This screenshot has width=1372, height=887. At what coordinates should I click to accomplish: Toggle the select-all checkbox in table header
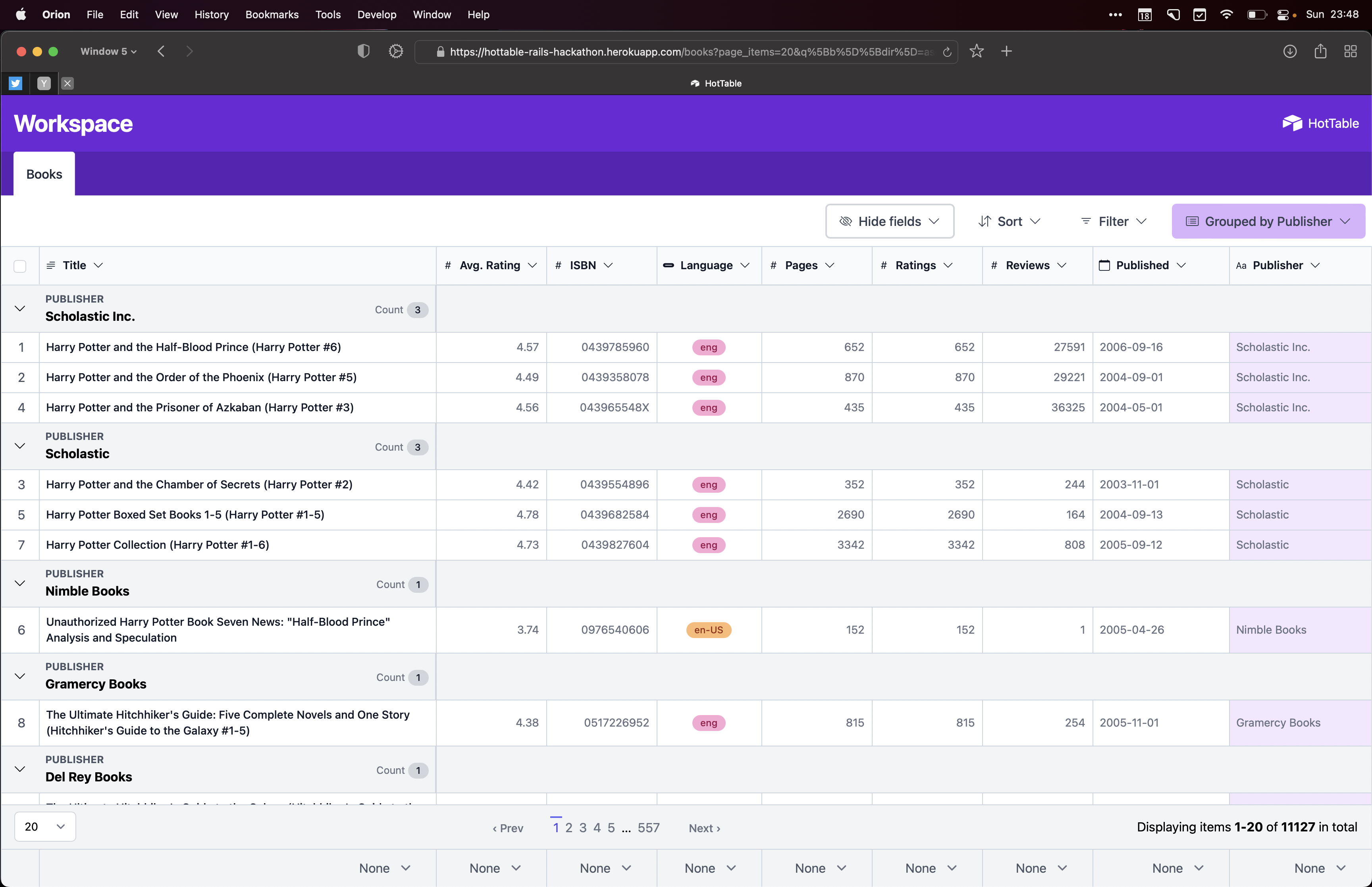(x=20, y=266)
